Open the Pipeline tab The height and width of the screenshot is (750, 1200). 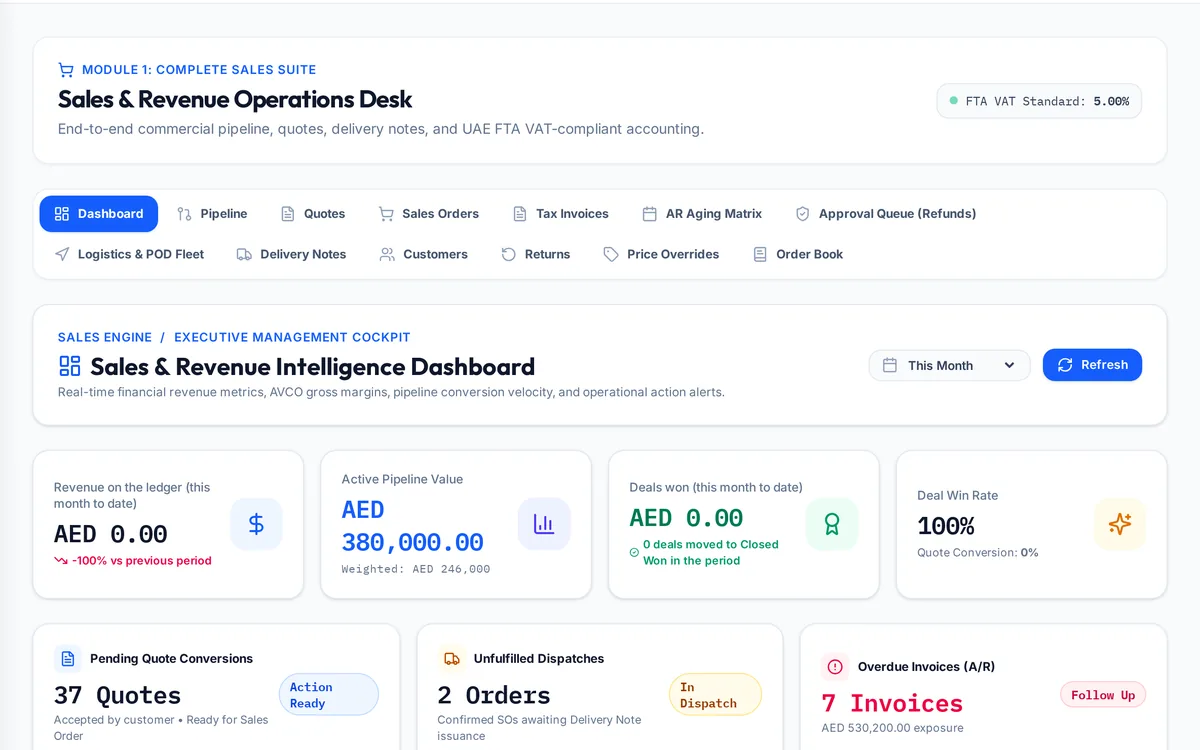tap(212, 214)
